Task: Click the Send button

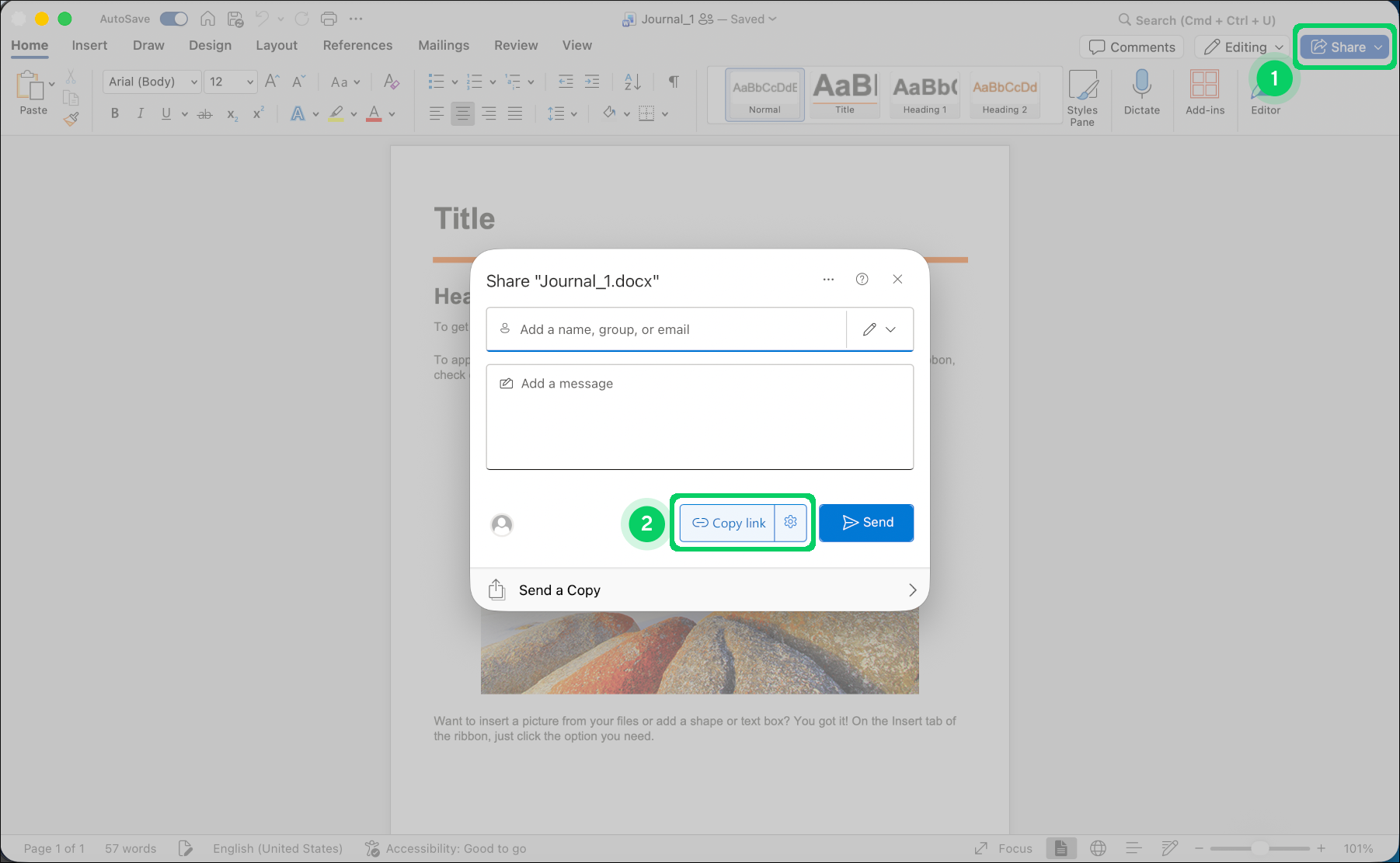Action: tap(865, 522)
